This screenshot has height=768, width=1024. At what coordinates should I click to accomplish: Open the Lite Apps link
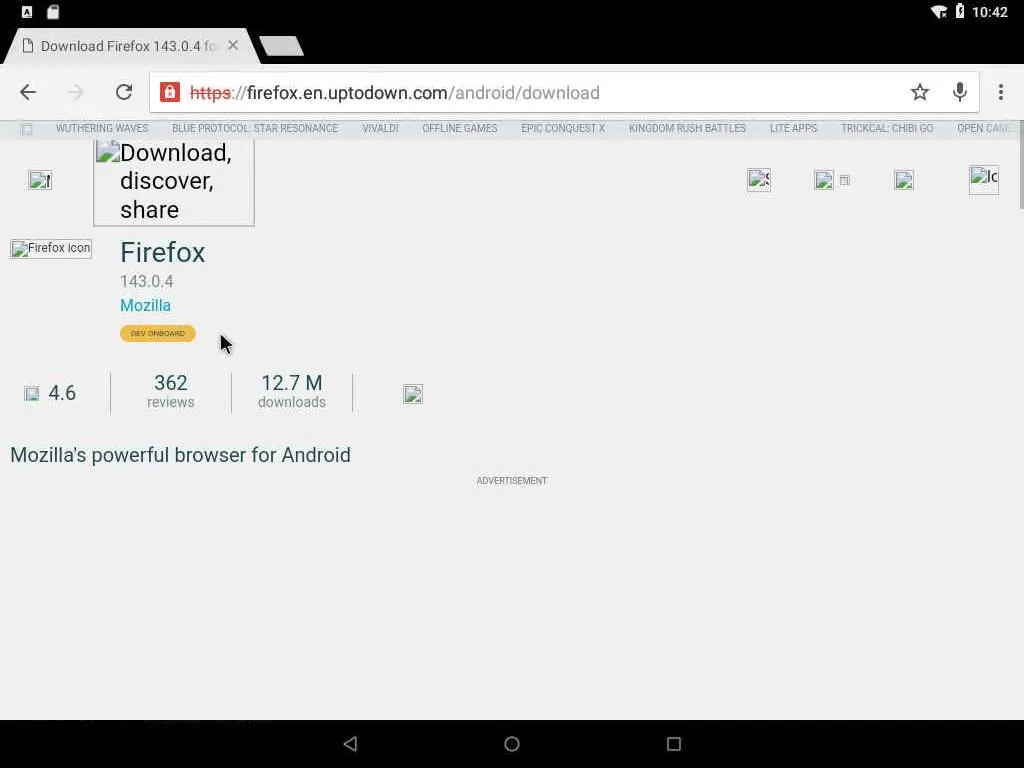[x=793, y=129]
